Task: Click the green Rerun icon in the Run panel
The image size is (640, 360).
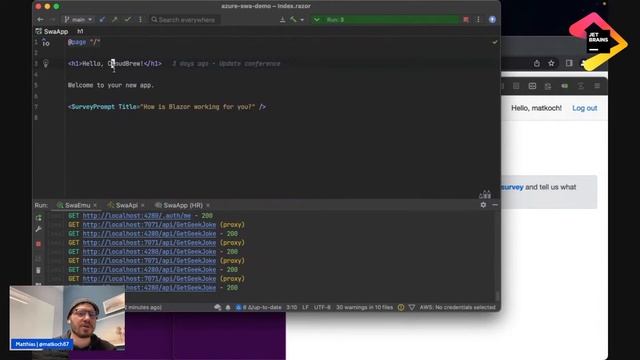Action: 38,218
